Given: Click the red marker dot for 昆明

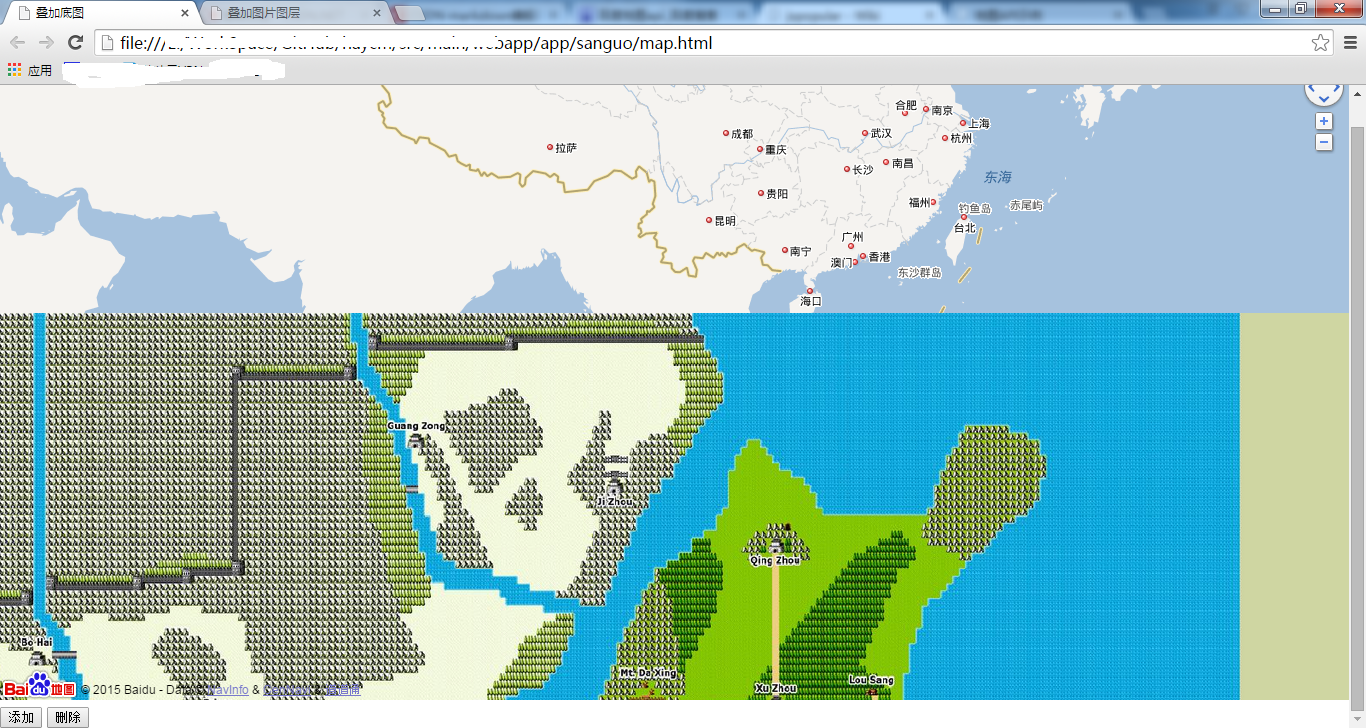Looking at the screenshot, I should 709,220.
